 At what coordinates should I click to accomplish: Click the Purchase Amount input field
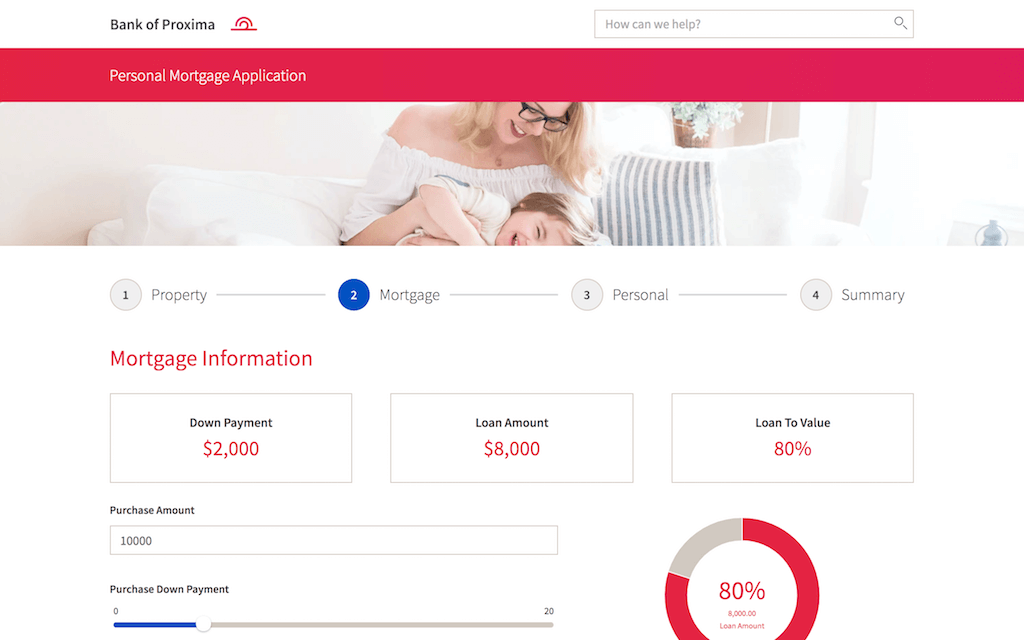pyautogui.click(x=334, y=540)
